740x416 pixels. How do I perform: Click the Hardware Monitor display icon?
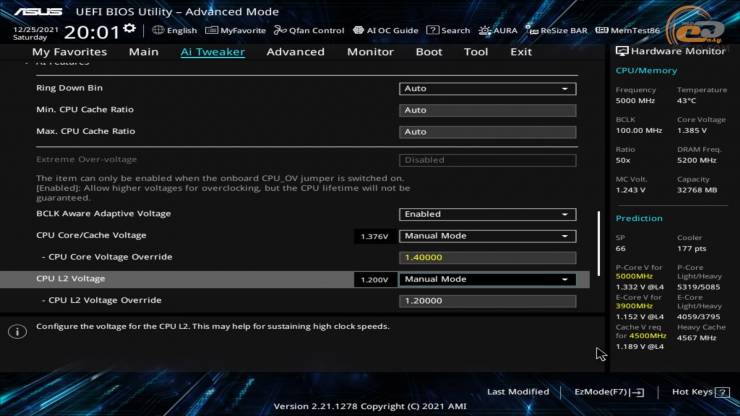click(x=622, y=51)
